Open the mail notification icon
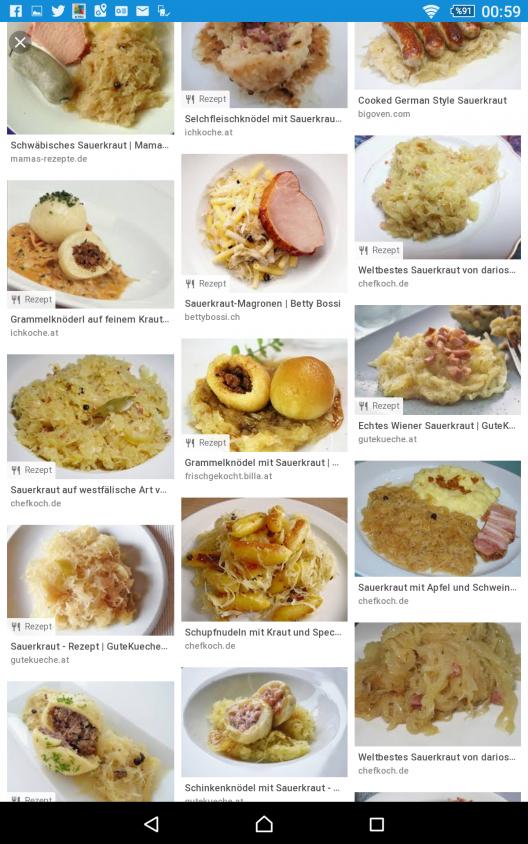This screenshot has width=528, height=844. pos(142,10)
